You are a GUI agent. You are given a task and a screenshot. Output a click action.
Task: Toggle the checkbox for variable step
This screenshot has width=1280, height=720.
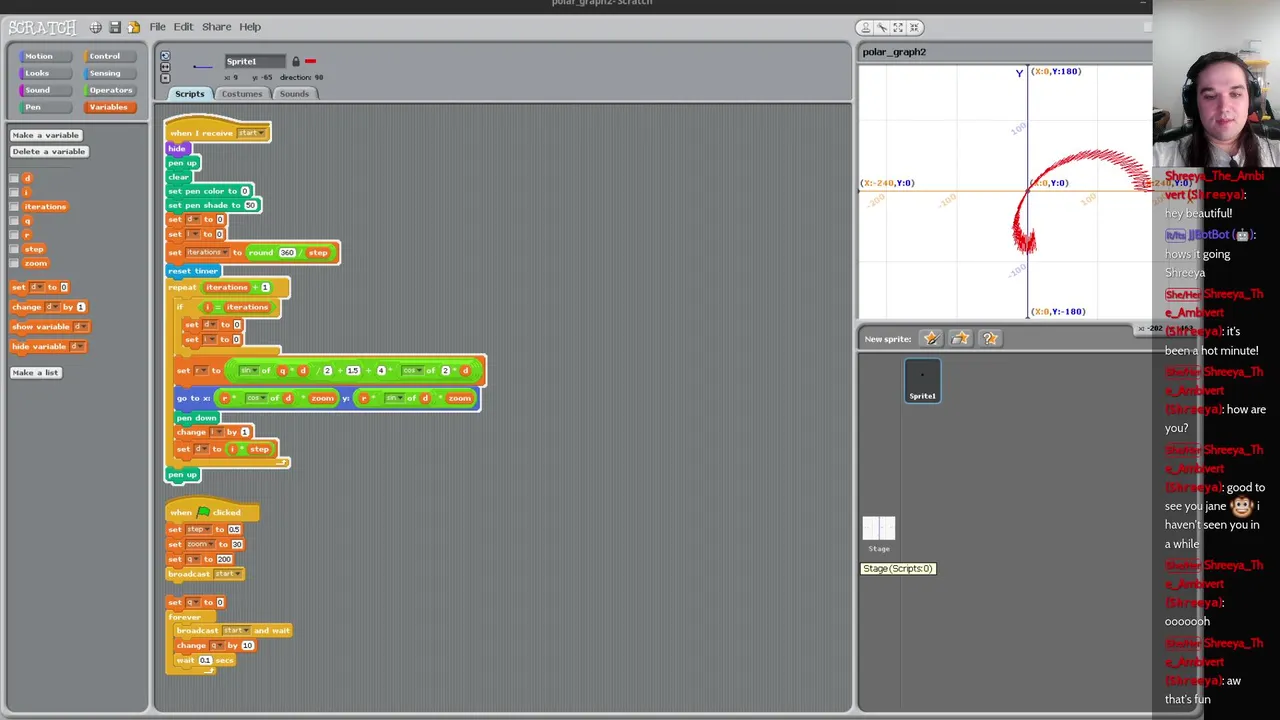click(14, 249)
